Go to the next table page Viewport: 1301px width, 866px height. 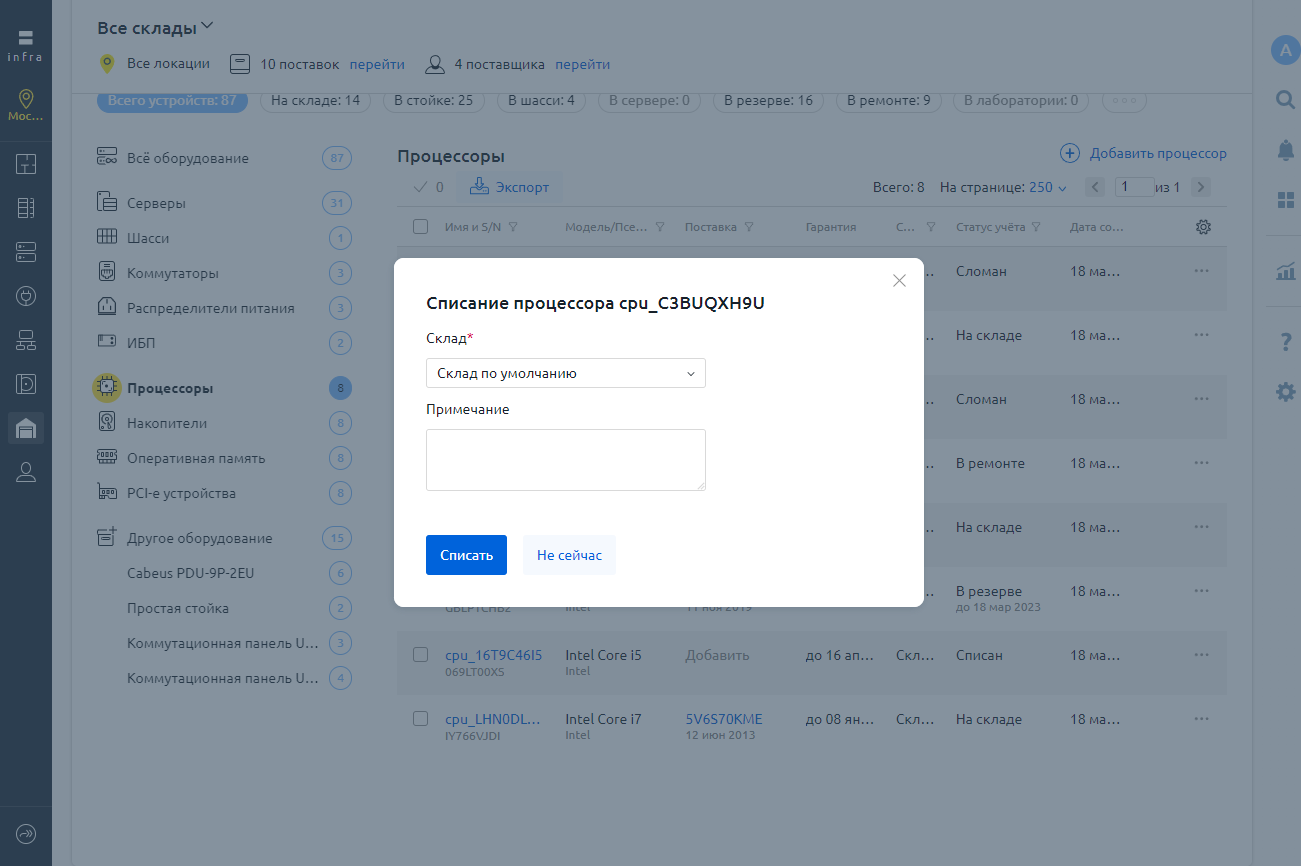[1201, 187]
